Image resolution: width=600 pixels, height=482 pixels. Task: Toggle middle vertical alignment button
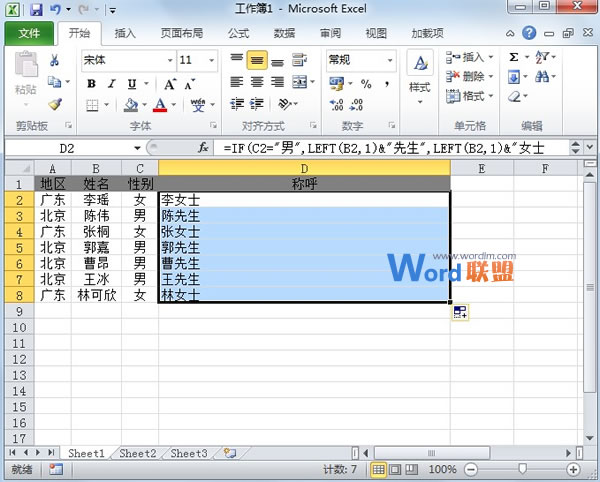tap(256, 60)
